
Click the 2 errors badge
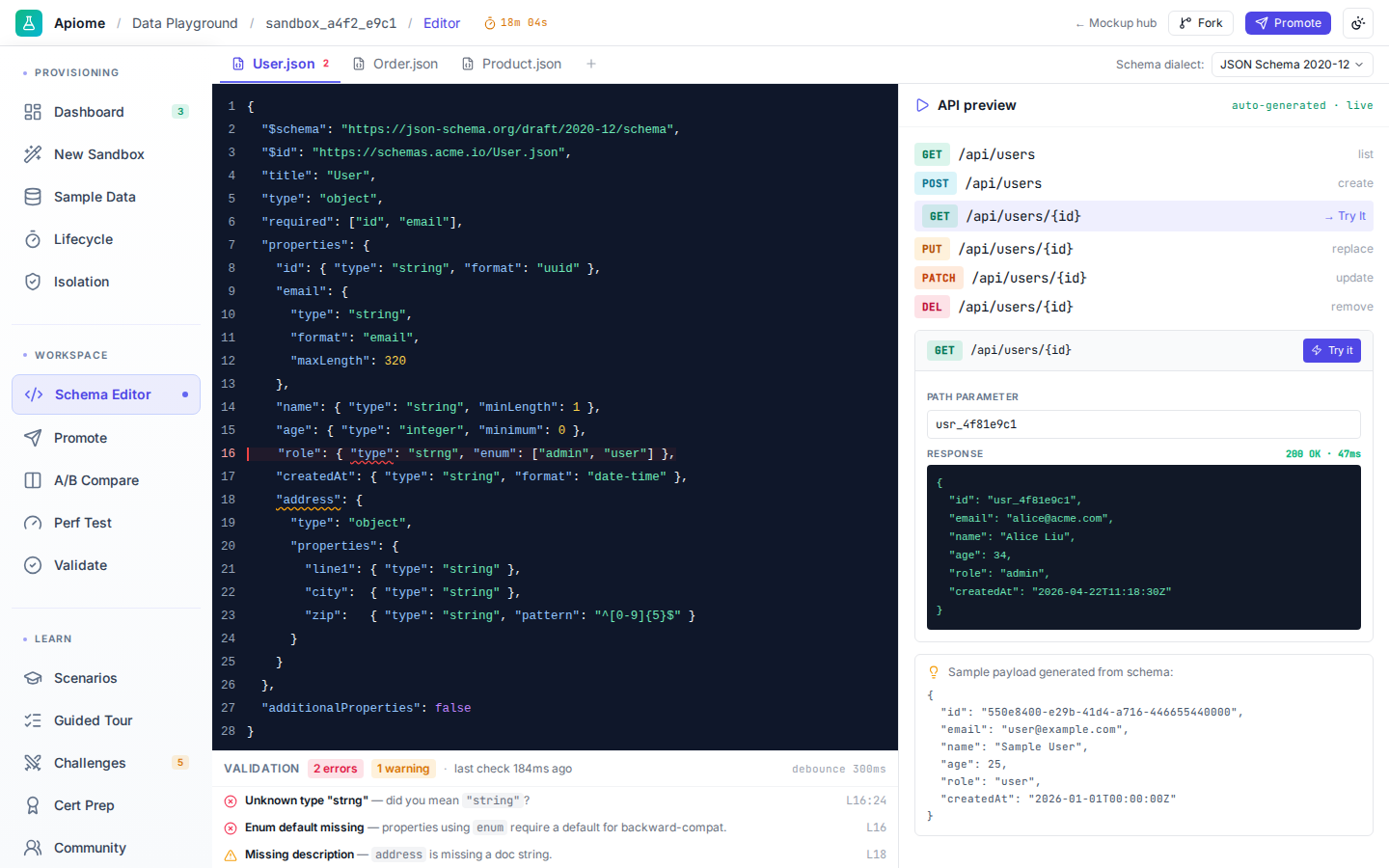[x=336, y=769]
